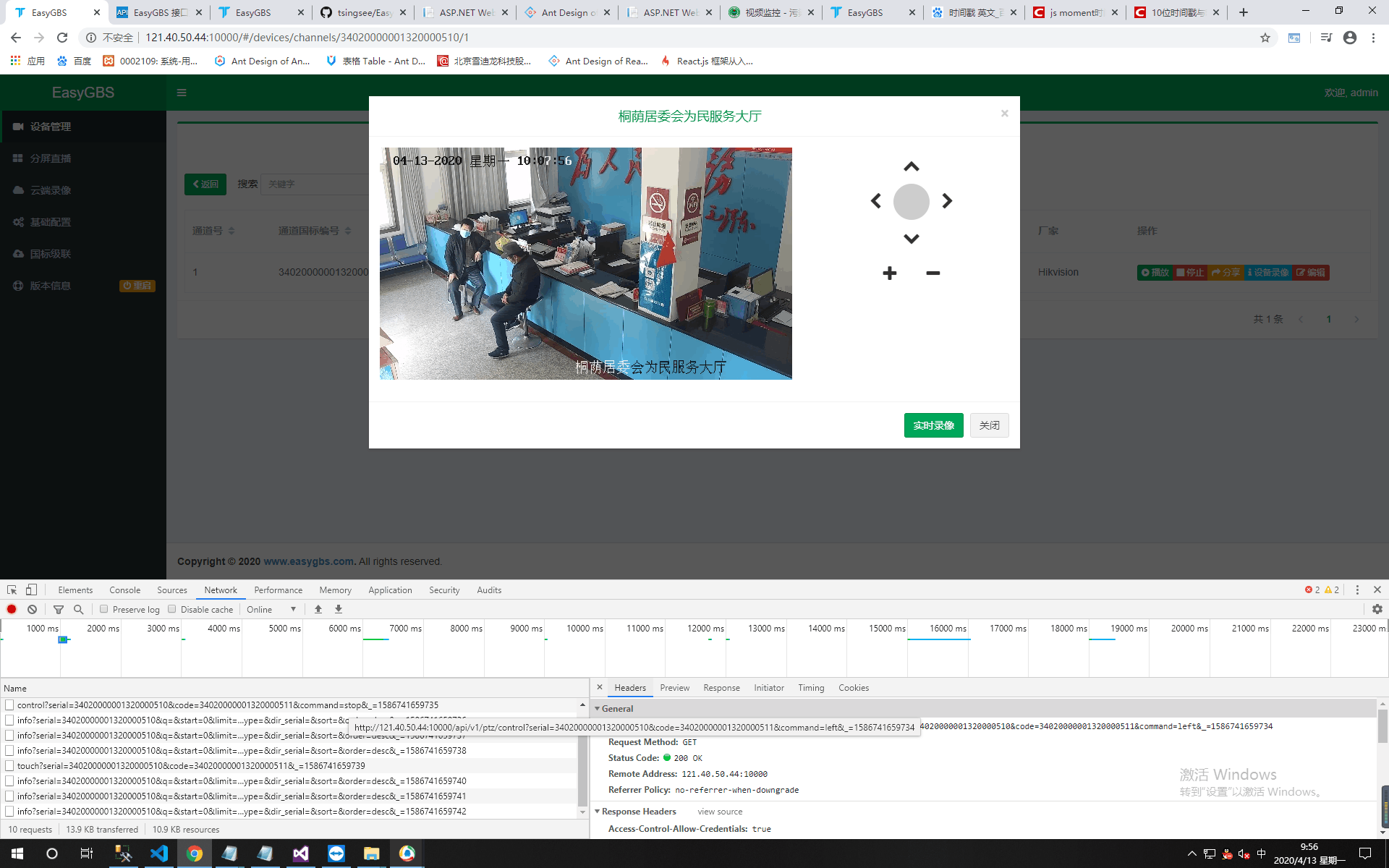Viewport: 1389px width, 868px height.
Task: Click the PTZ up arrow
Action: 911,167
